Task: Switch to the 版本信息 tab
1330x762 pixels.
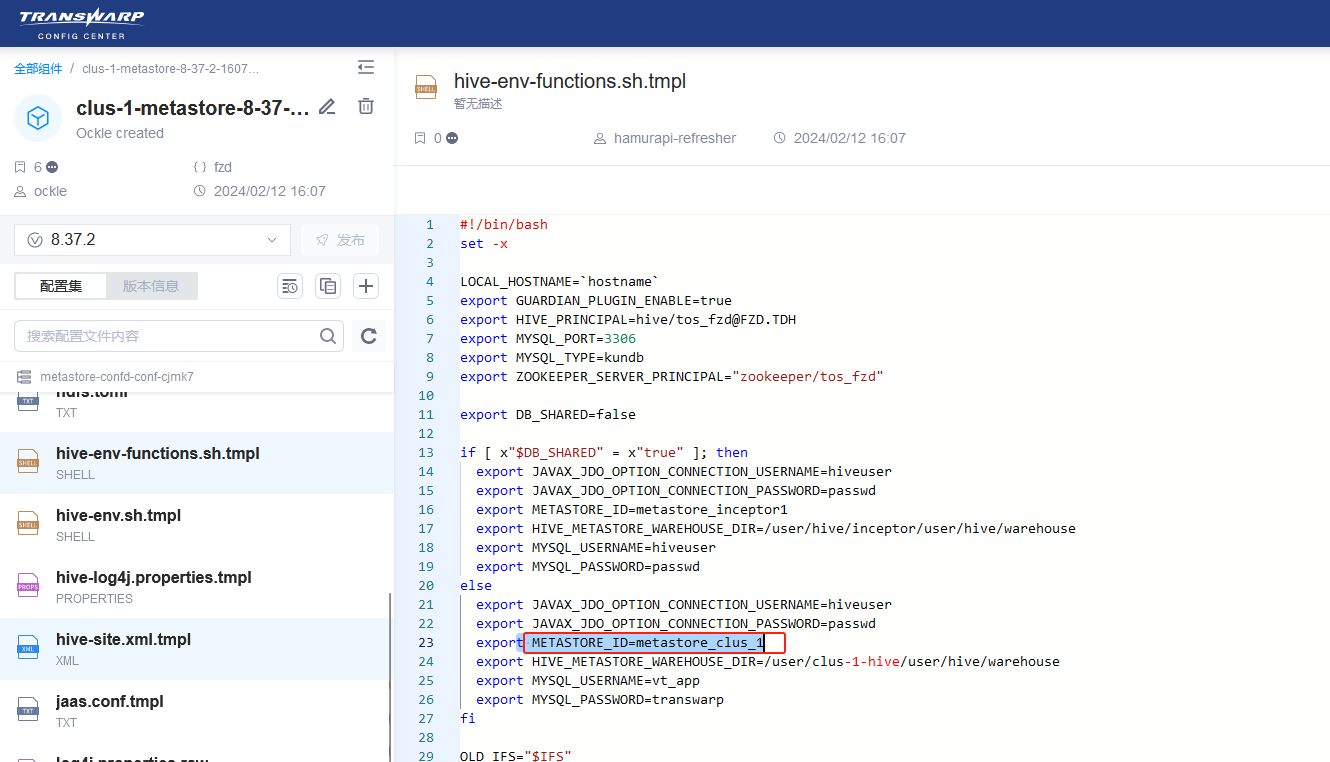Action: pyautogui.click(x=151, y=286)
